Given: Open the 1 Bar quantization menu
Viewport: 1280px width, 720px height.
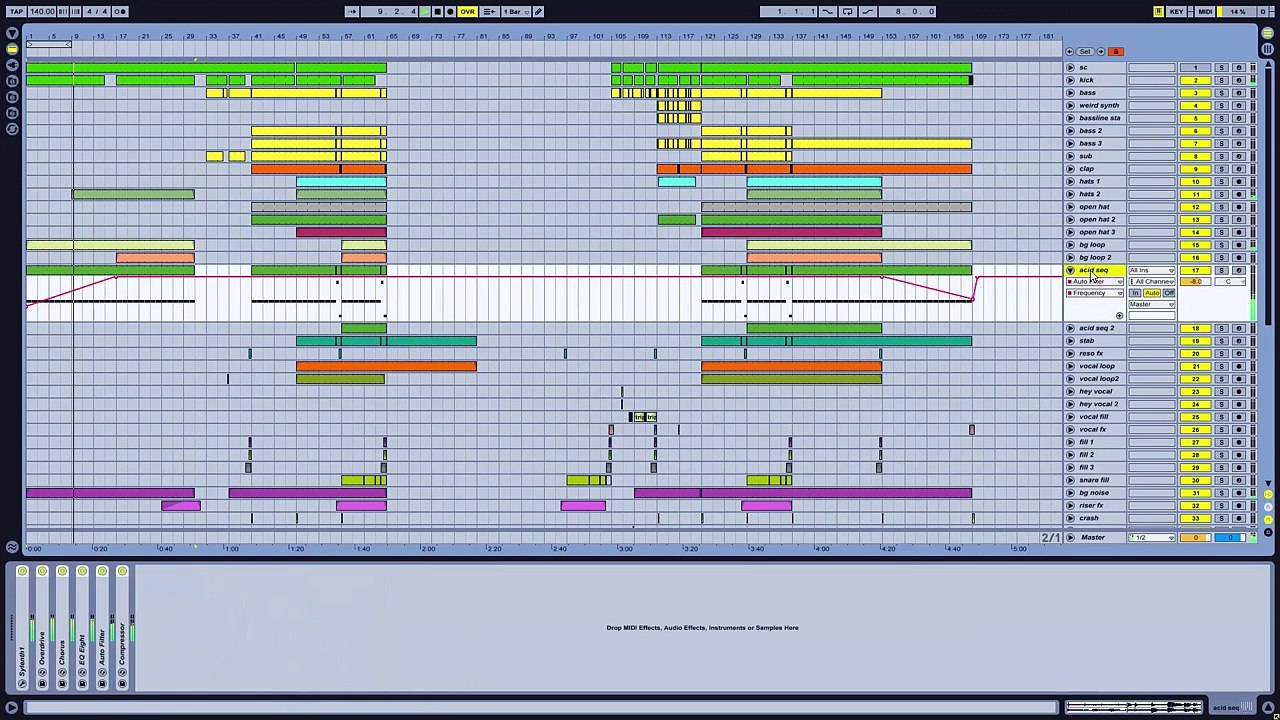Looking at the screenshot, I should pyautogui.click(x=516, y=11).
